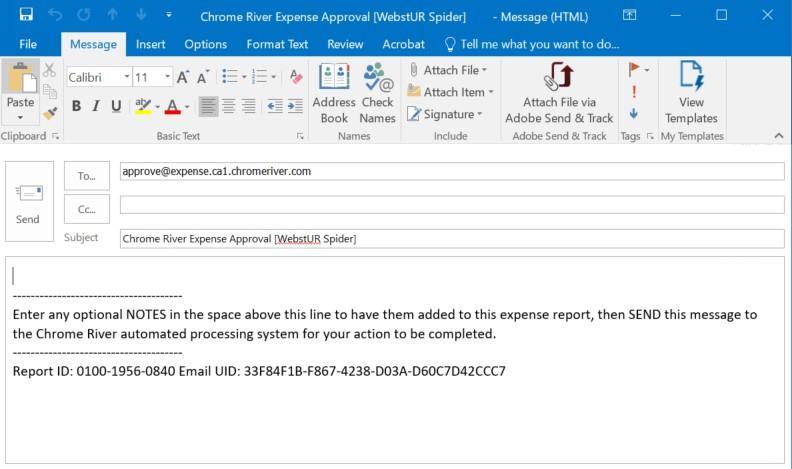
Task: Click the Undo arrow icon
Action: pos(55,15)
